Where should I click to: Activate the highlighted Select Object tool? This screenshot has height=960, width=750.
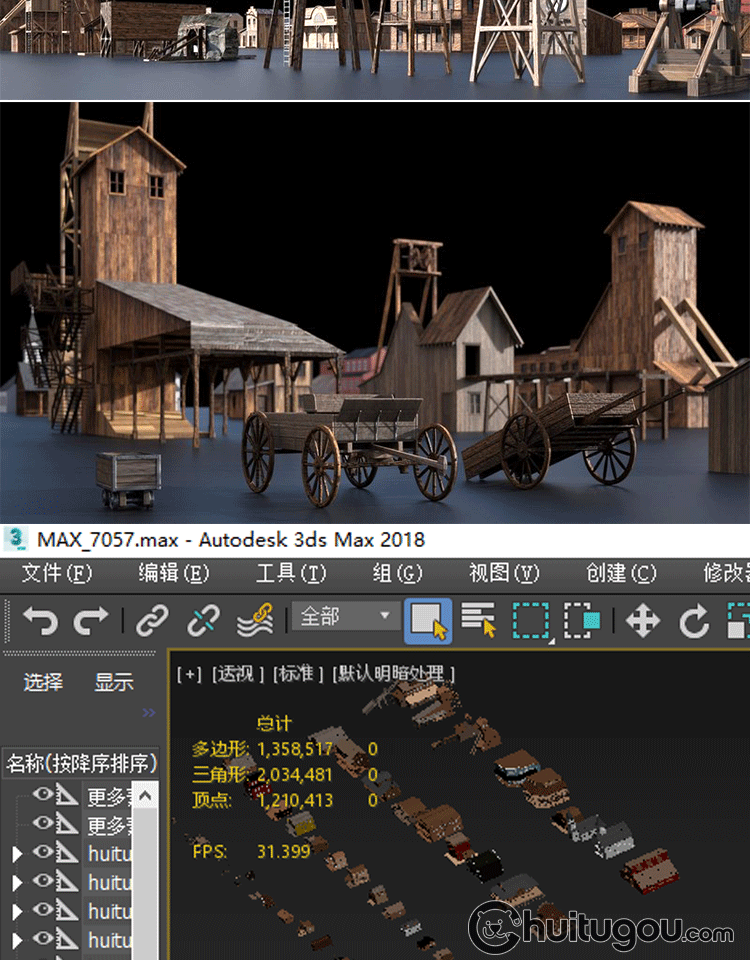click(428, 621)
